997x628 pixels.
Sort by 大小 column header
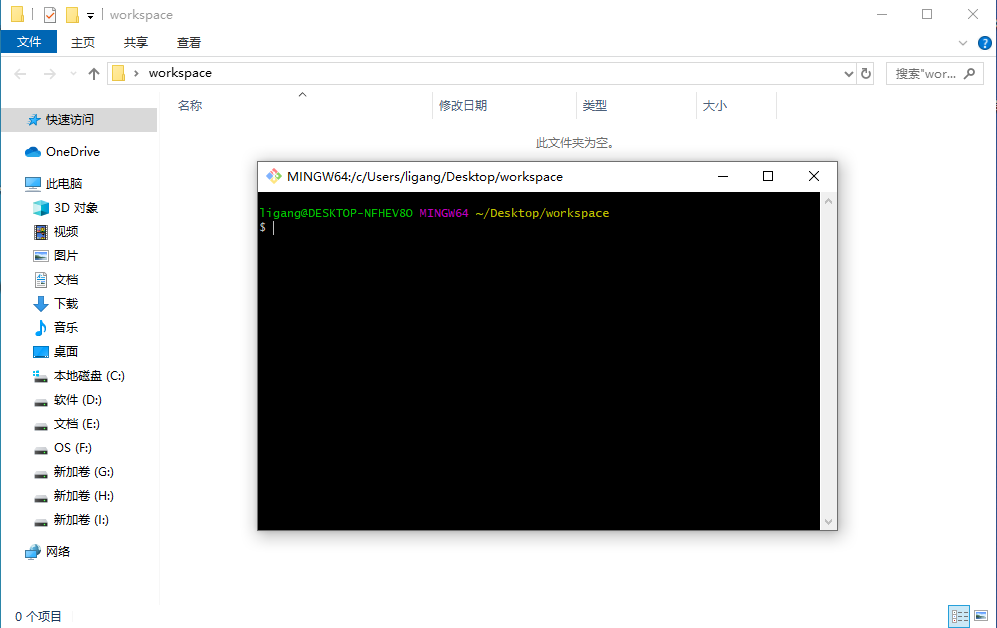(x=715, y=106)
